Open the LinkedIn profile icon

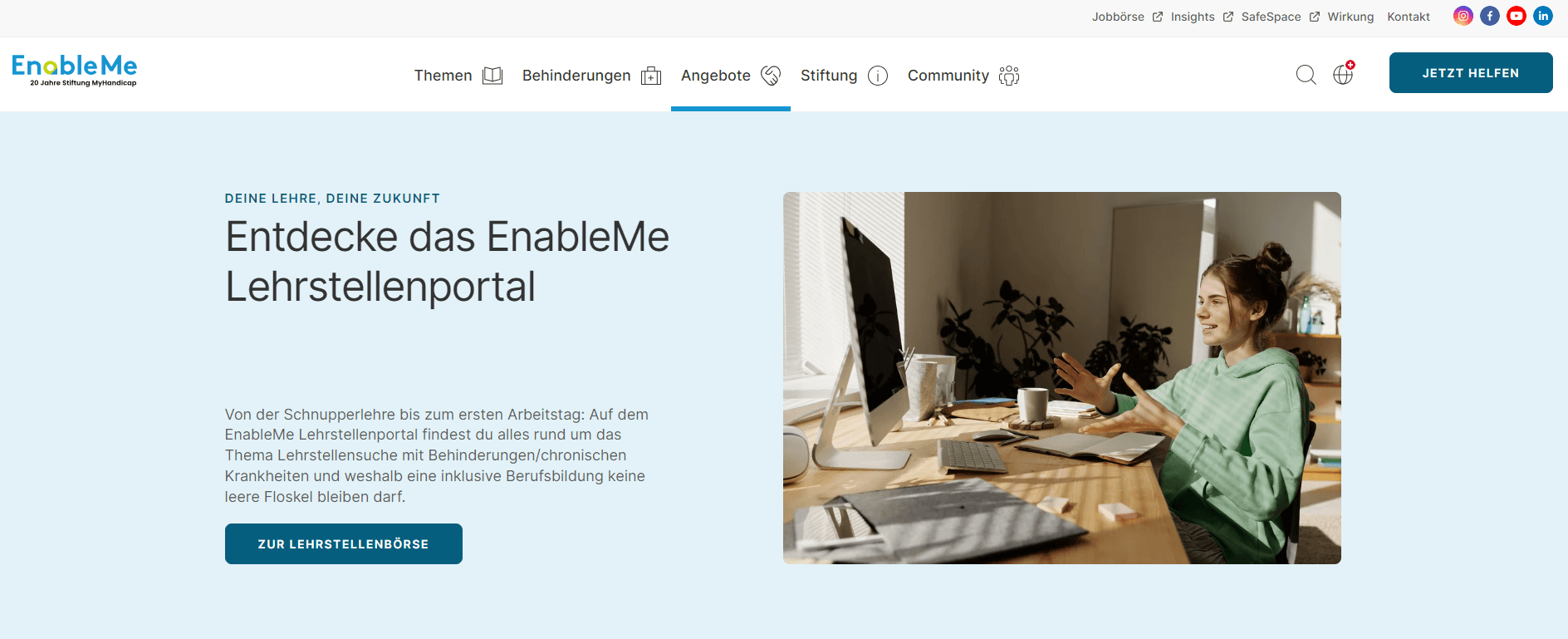(1543, 16)
